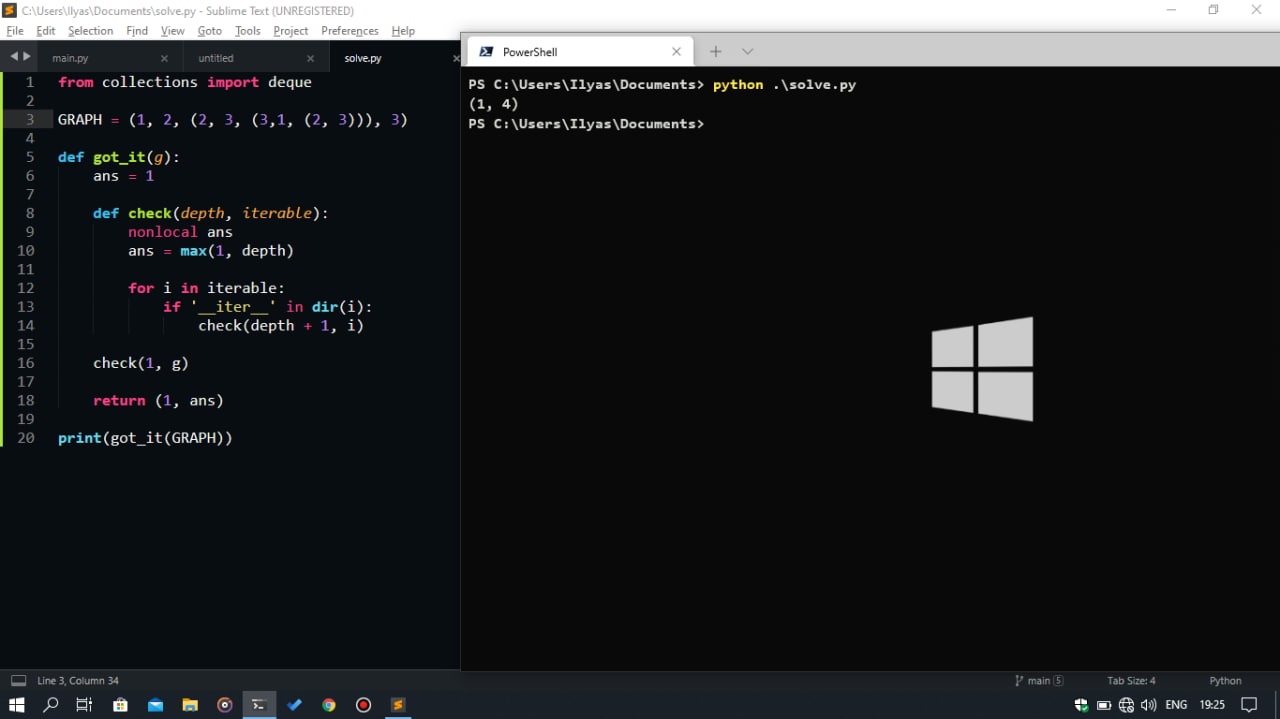Open File Explorer from the taskbar
The image size is (1280, 719).
189,705
